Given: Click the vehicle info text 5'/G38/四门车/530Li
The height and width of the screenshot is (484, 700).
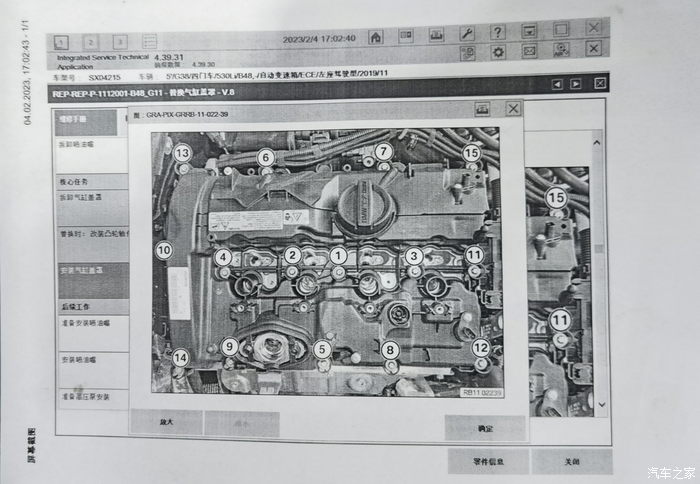Looking at the screenshot, I should click(x=277, y=75).
